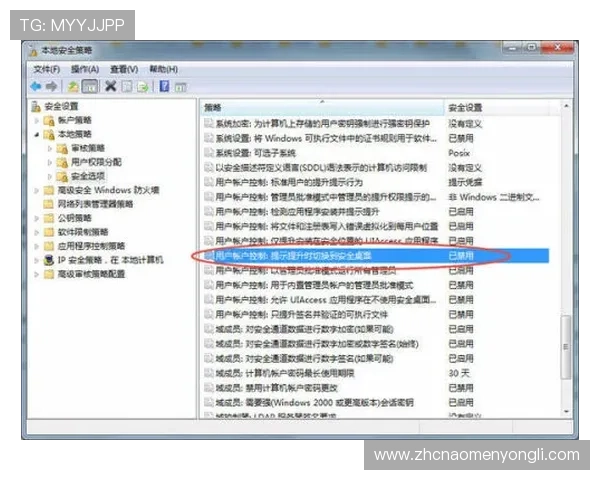Click the 公钥策略 folder icon
This screenshot has width=600, height=480.
49,218
